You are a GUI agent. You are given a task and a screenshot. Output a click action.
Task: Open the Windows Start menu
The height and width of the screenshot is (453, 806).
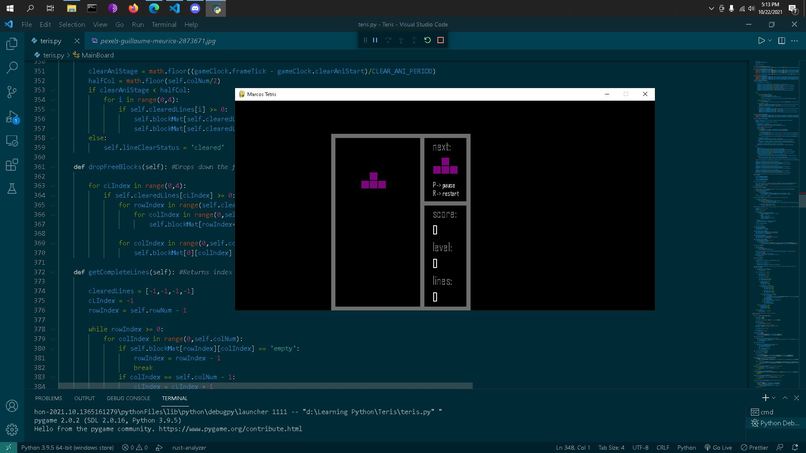tap(9, 8)
